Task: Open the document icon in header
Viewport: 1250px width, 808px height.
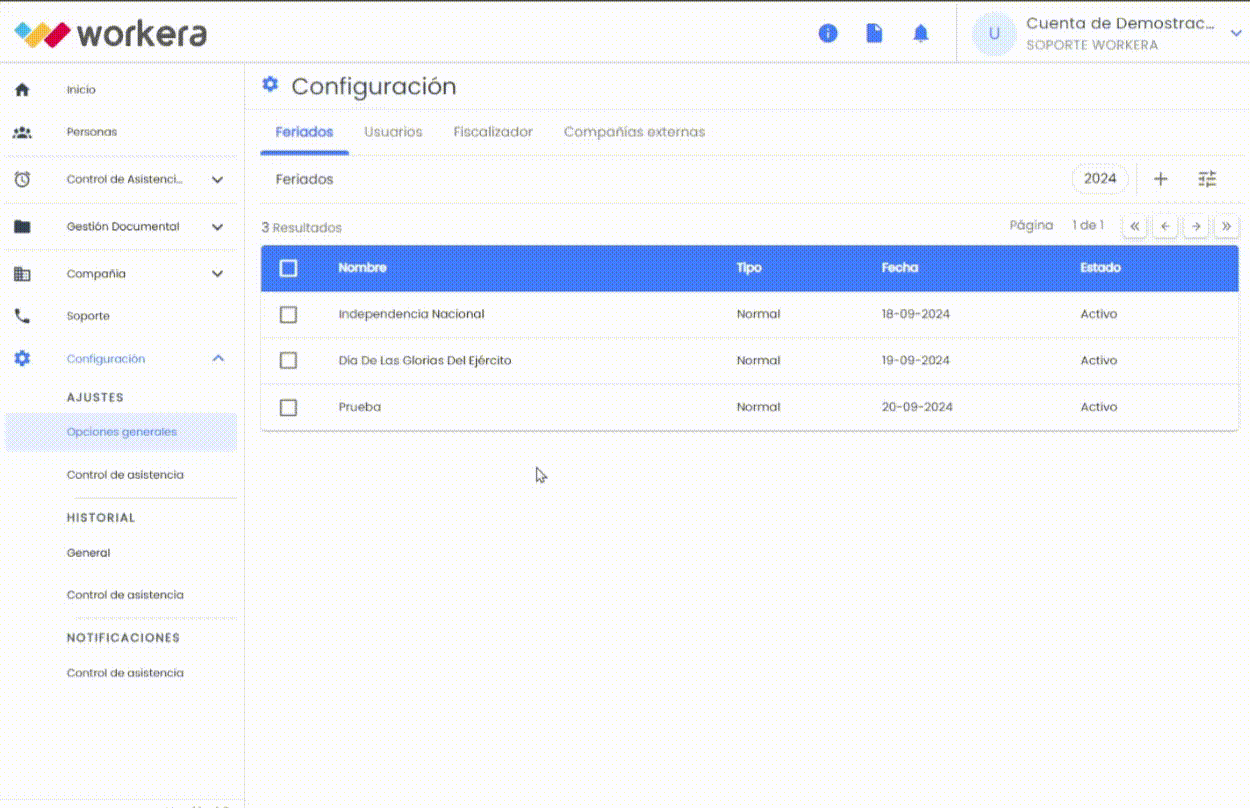Action: click(x=874, y=33)
